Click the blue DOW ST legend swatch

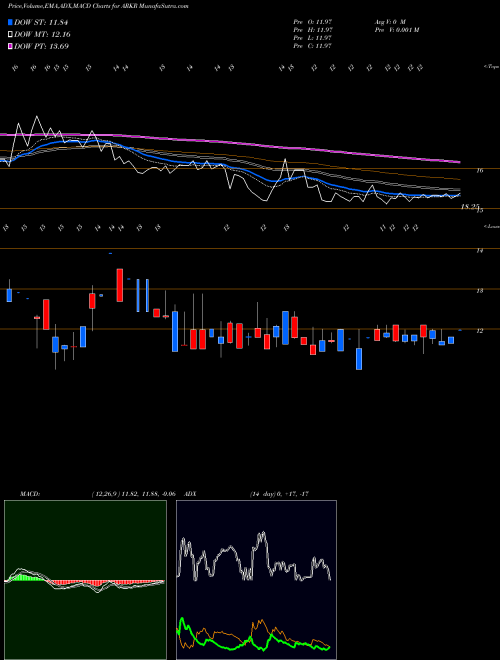pyautogui.click(x=11, y=22)
